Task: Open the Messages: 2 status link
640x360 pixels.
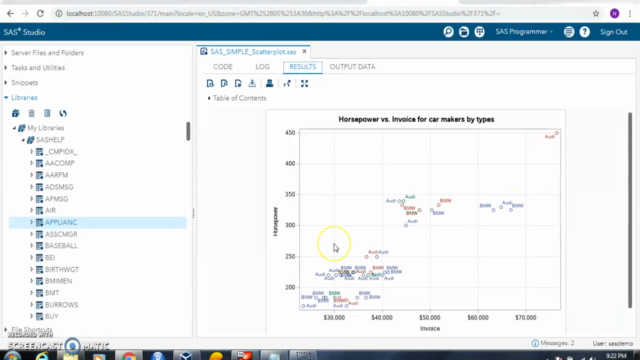Action: tap(553, 343)
